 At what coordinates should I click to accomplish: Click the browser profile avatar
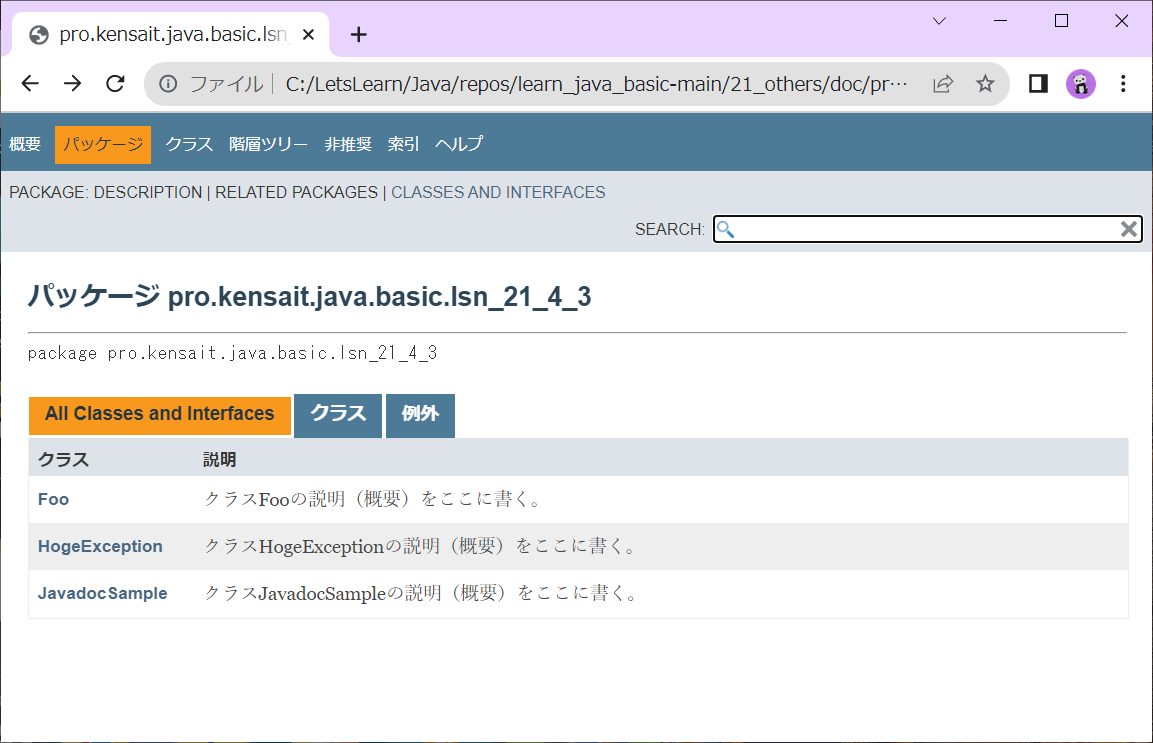point(1081,83)
